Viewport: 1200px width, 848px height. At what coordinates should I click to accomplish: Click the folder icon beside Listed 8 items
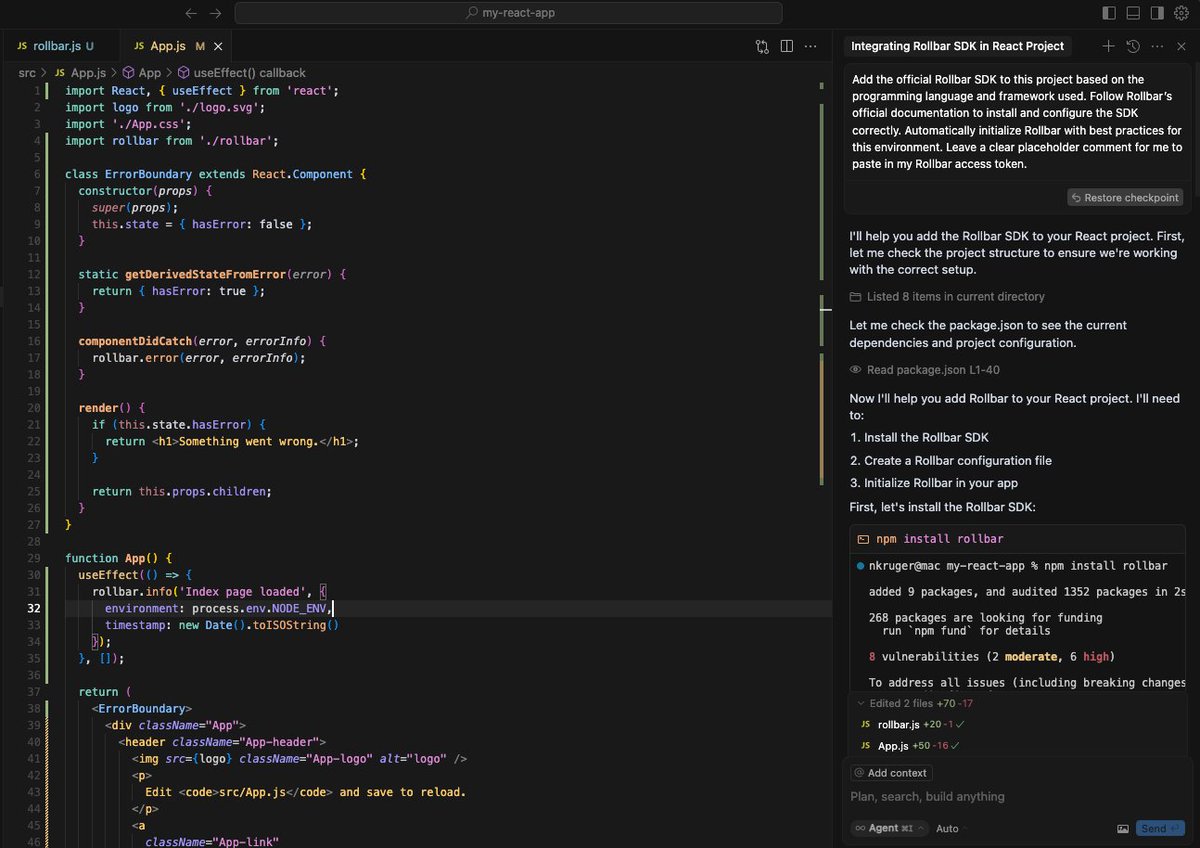point(855,297)
